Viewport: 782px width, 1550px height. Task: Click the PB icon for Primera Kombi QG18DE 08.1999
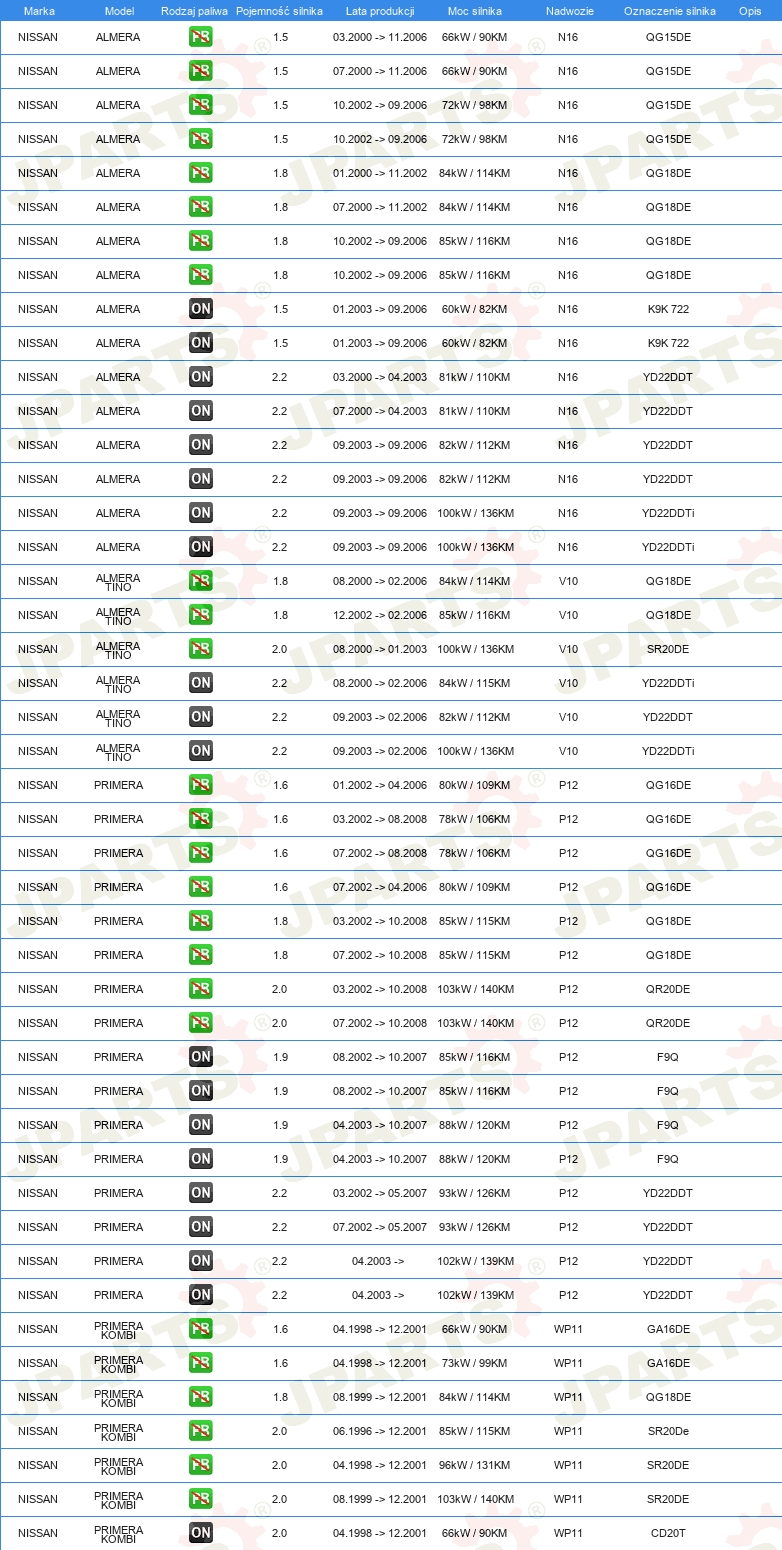click(x=201, y=1397)
